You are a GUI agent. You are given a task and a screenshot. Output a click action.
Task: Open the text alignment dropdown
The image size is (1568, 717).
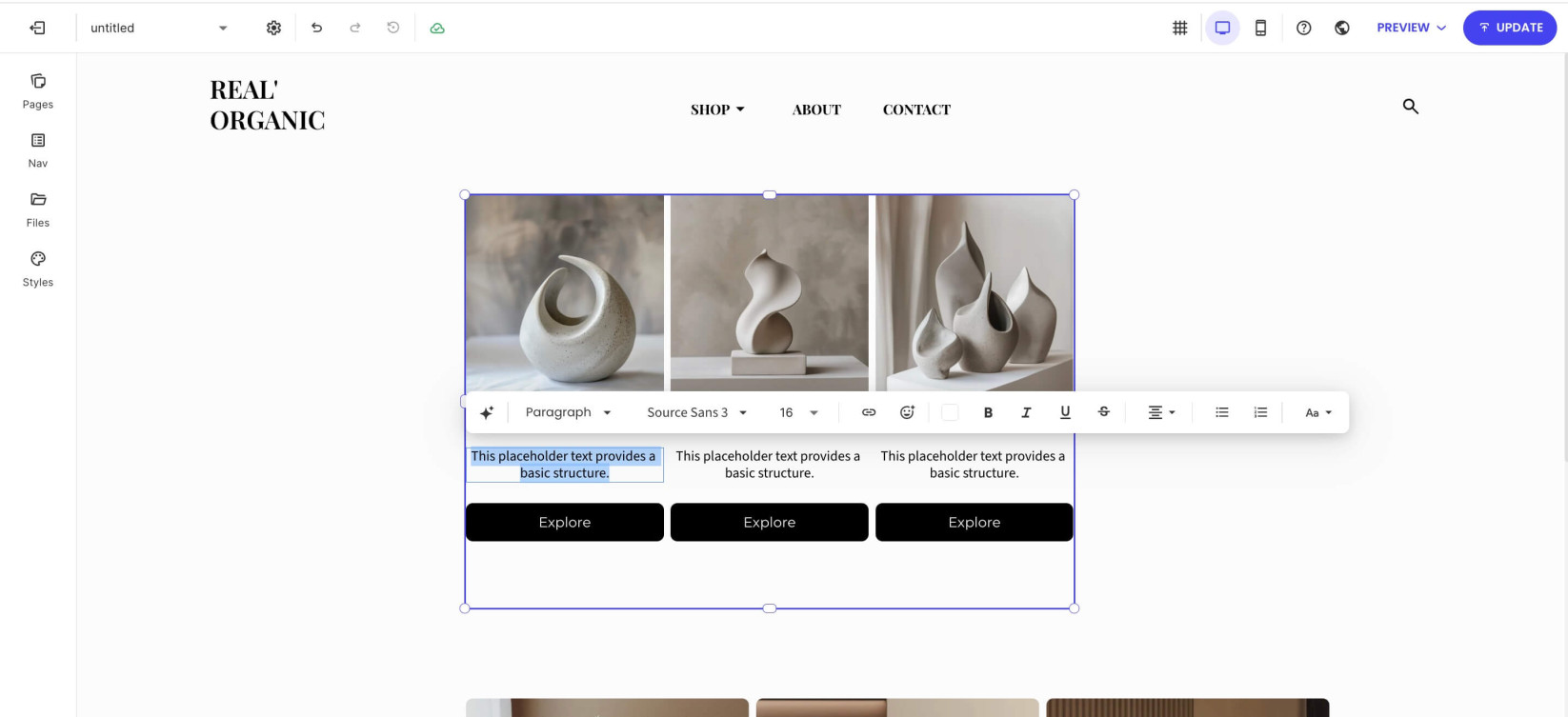tap(1161, 412)
